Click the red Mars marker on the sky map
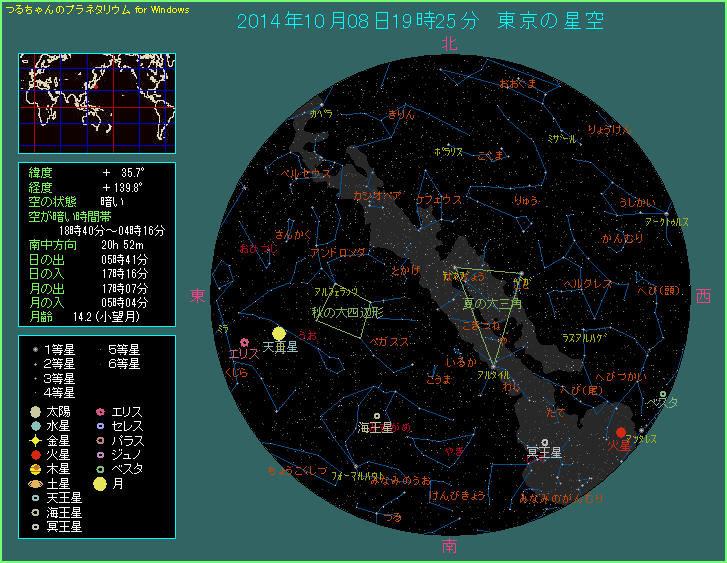727x563 pixels. 621,432
